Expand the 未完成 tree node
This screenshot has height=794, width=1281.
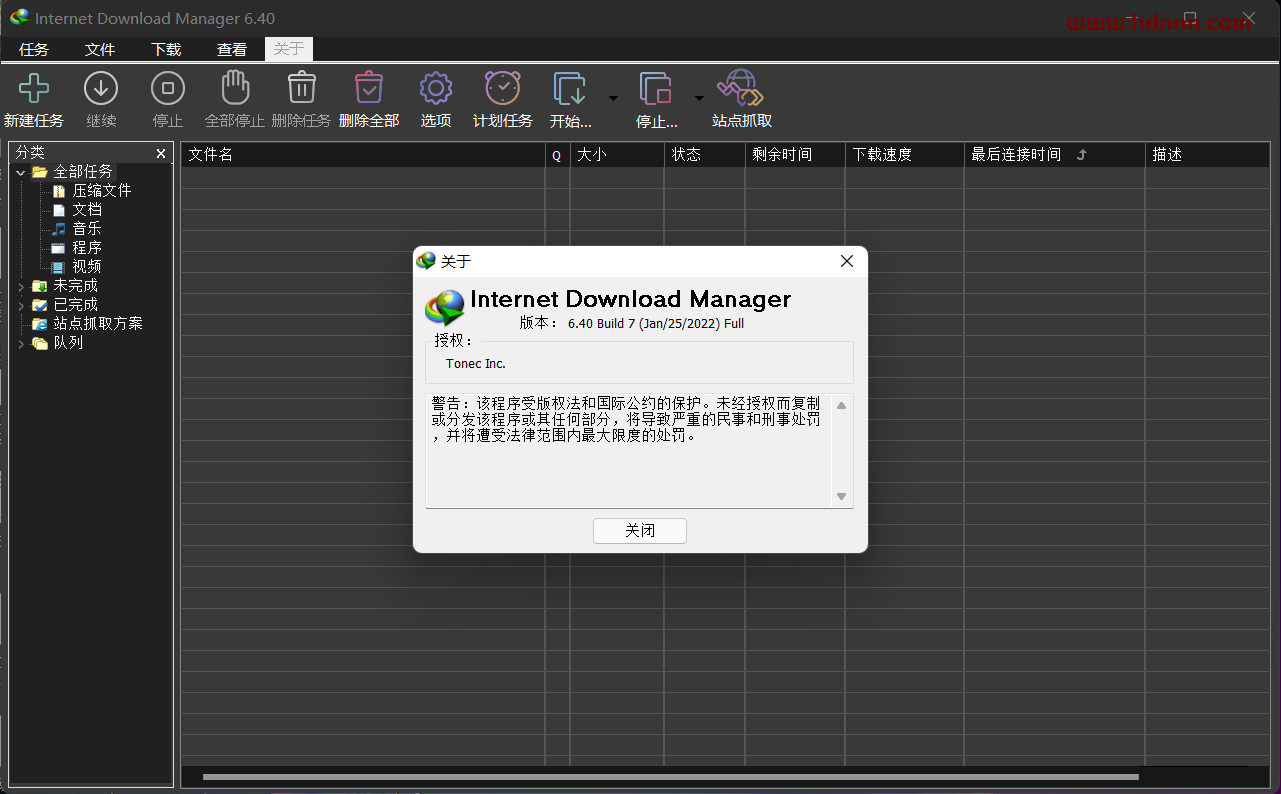click(x=20, y=286)
